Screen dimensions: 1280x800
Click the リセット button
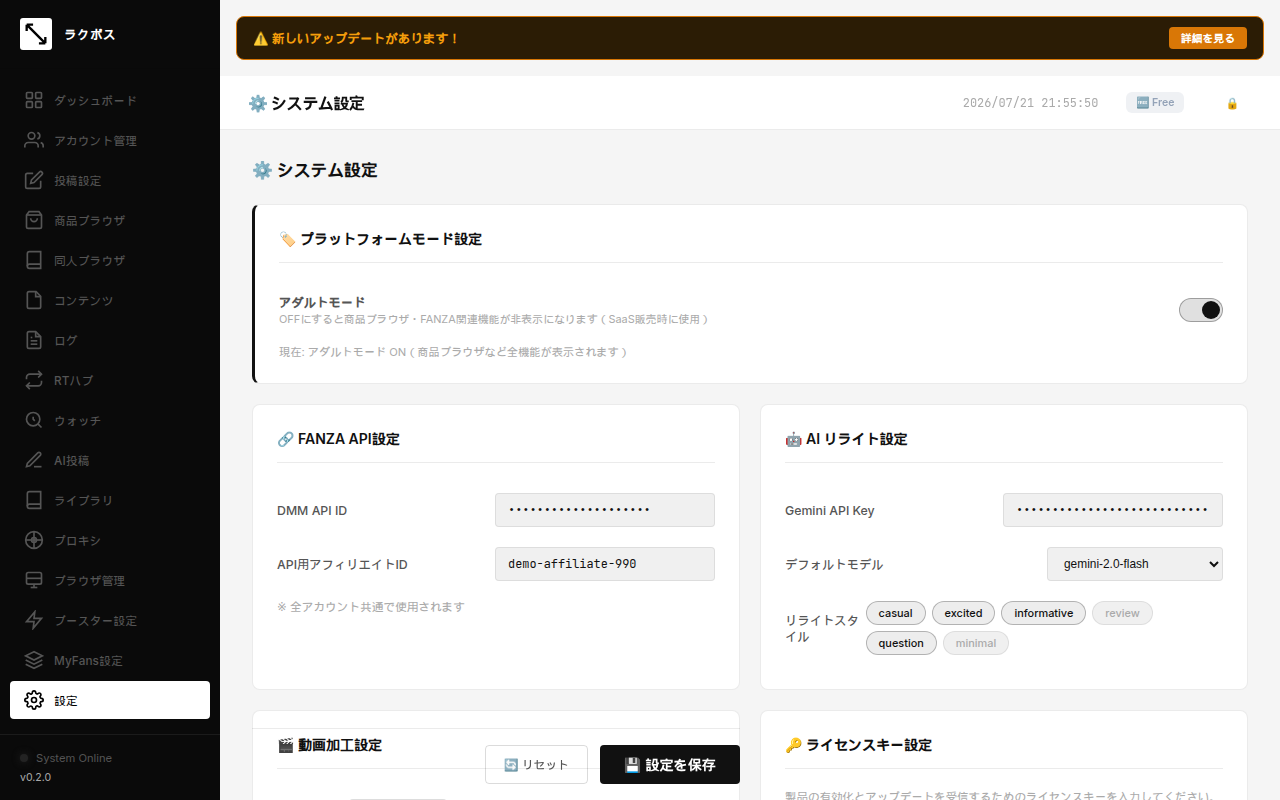pos(536,764)
